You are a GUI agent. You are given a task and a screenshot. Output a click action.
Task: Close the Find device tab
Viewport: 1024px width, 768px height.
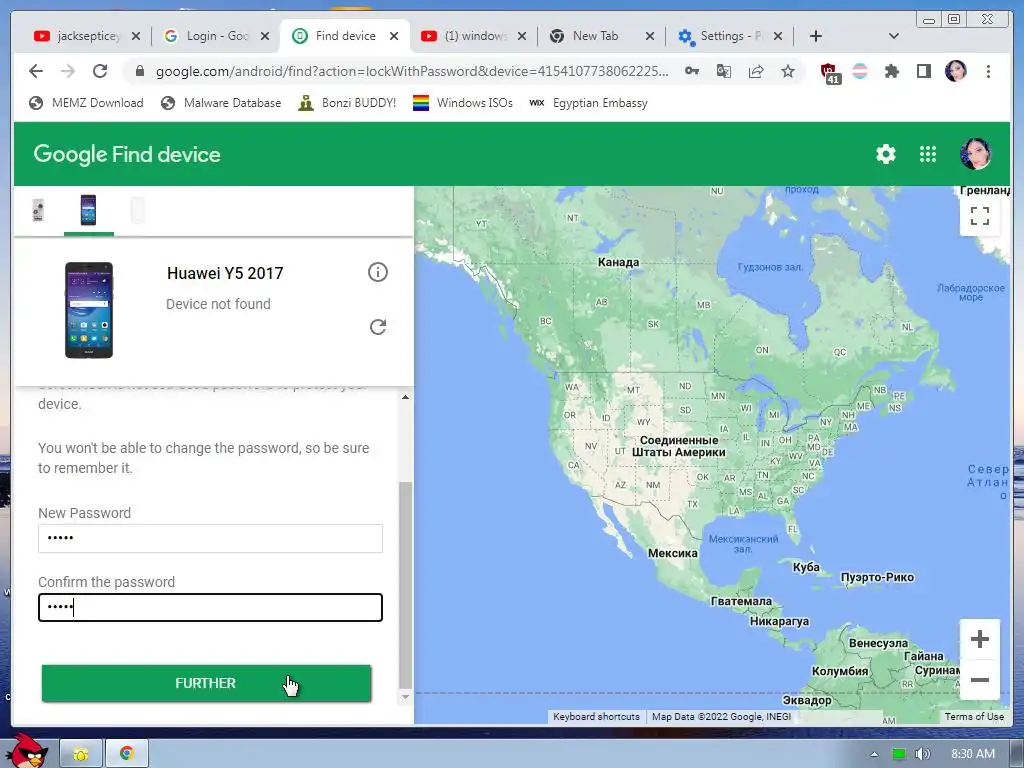(394, 36)
